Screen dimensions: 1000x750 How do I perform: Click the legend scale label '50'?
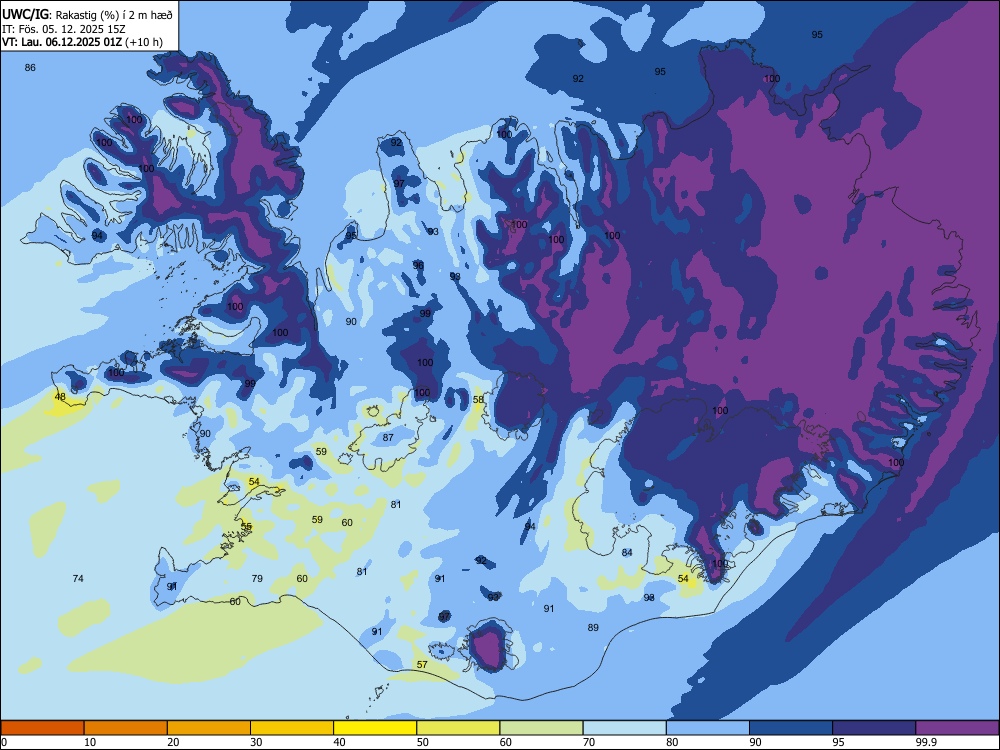click(x=423, y=742)
